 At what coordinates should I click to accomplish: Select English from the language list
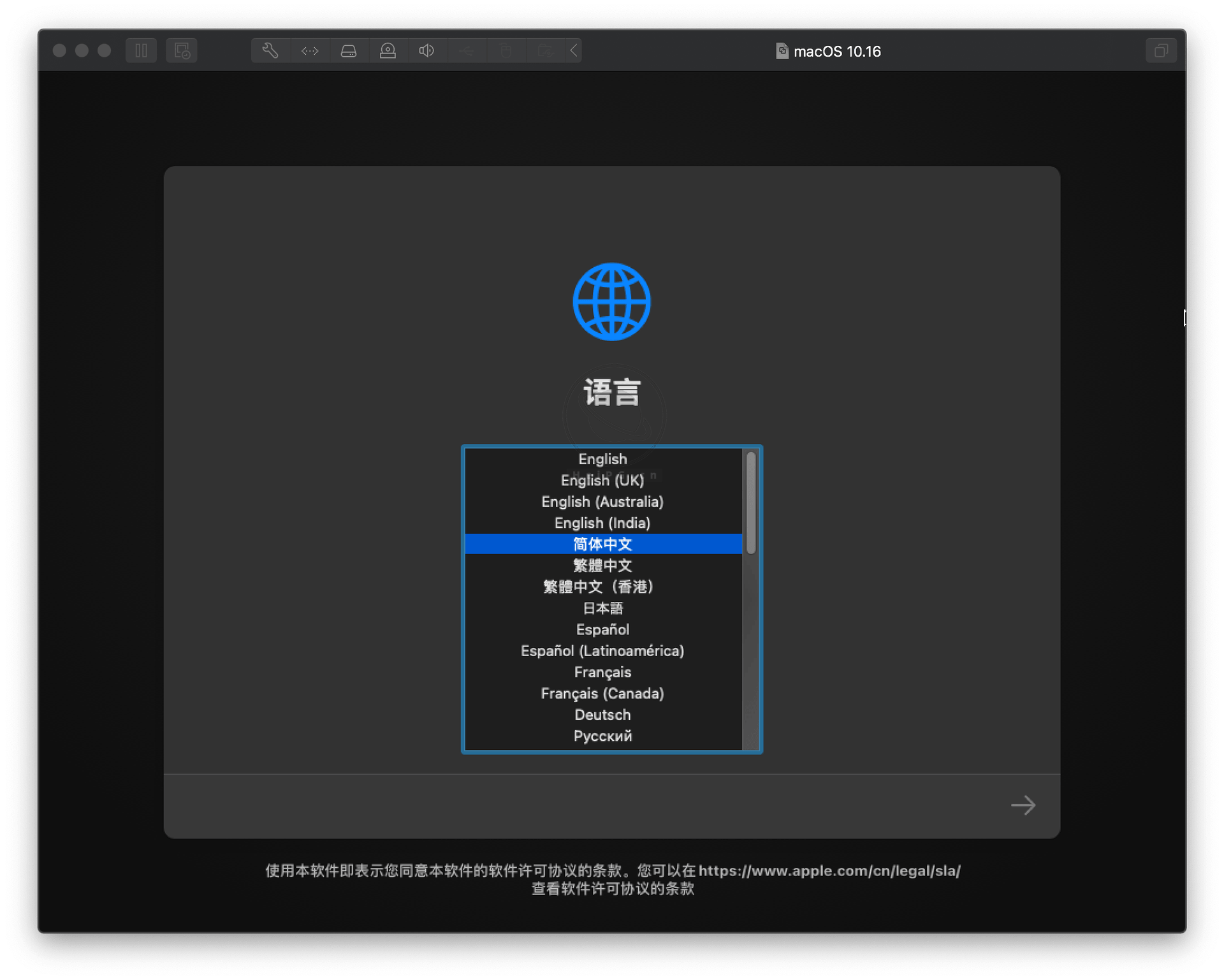(x=602, y=458)
